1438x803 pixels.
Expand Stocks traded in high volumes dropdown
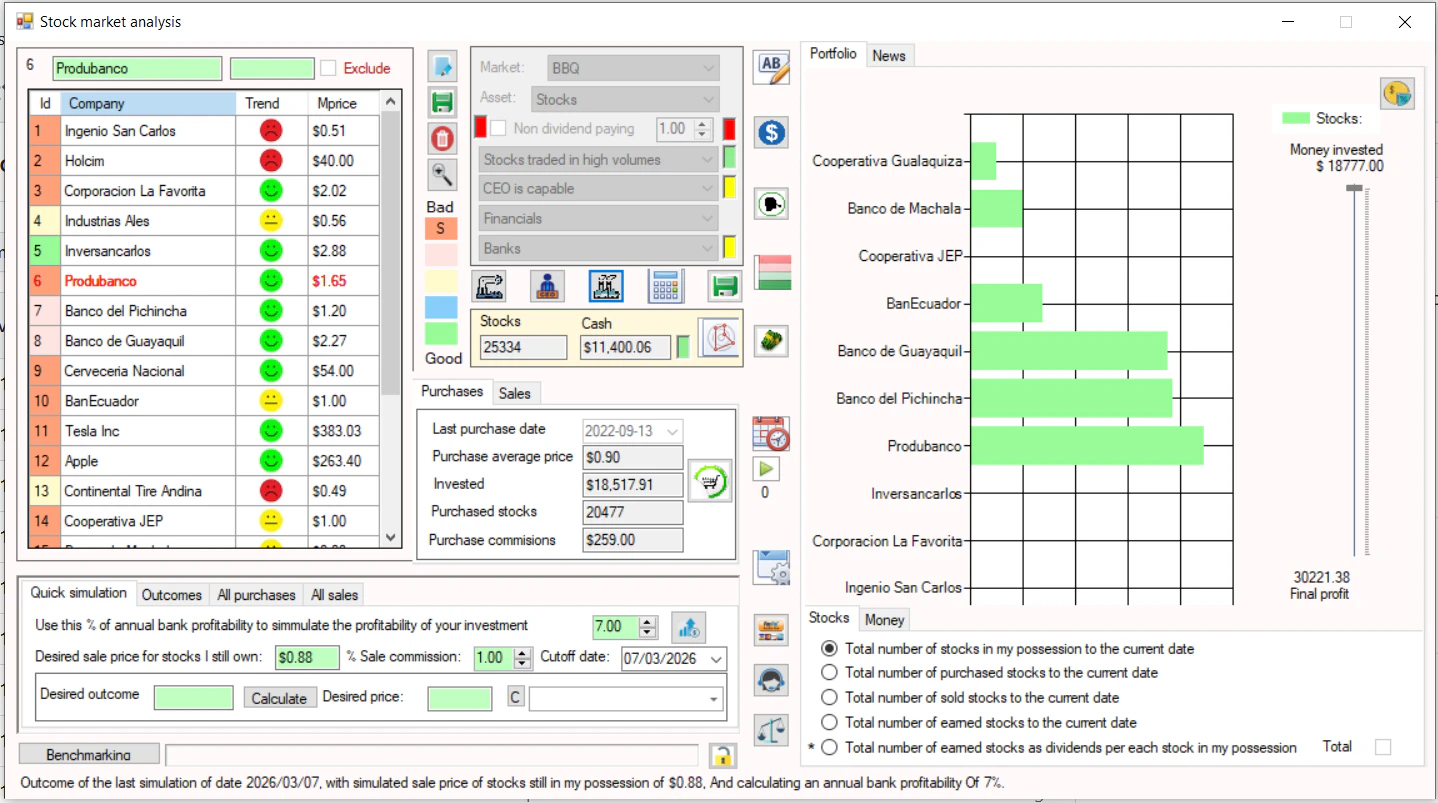coord(597,159)
